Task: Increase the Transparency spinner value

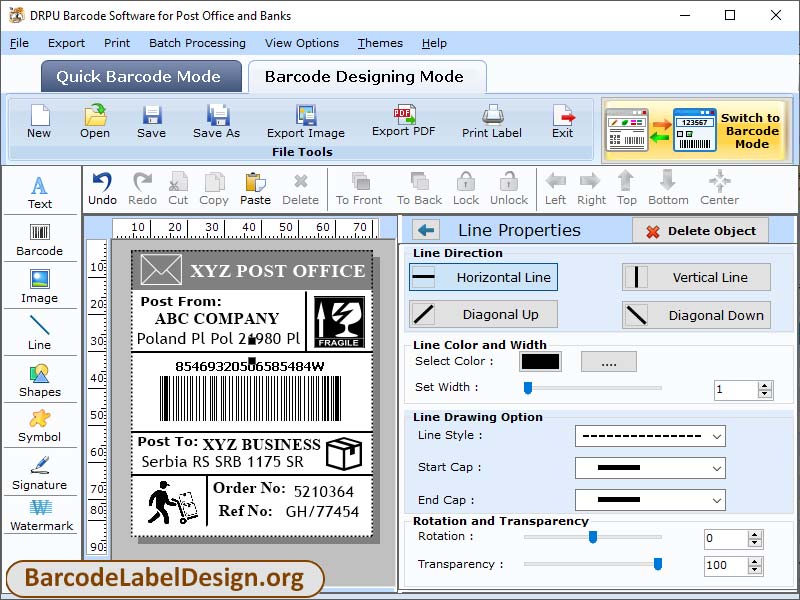Action: (755, 561)
